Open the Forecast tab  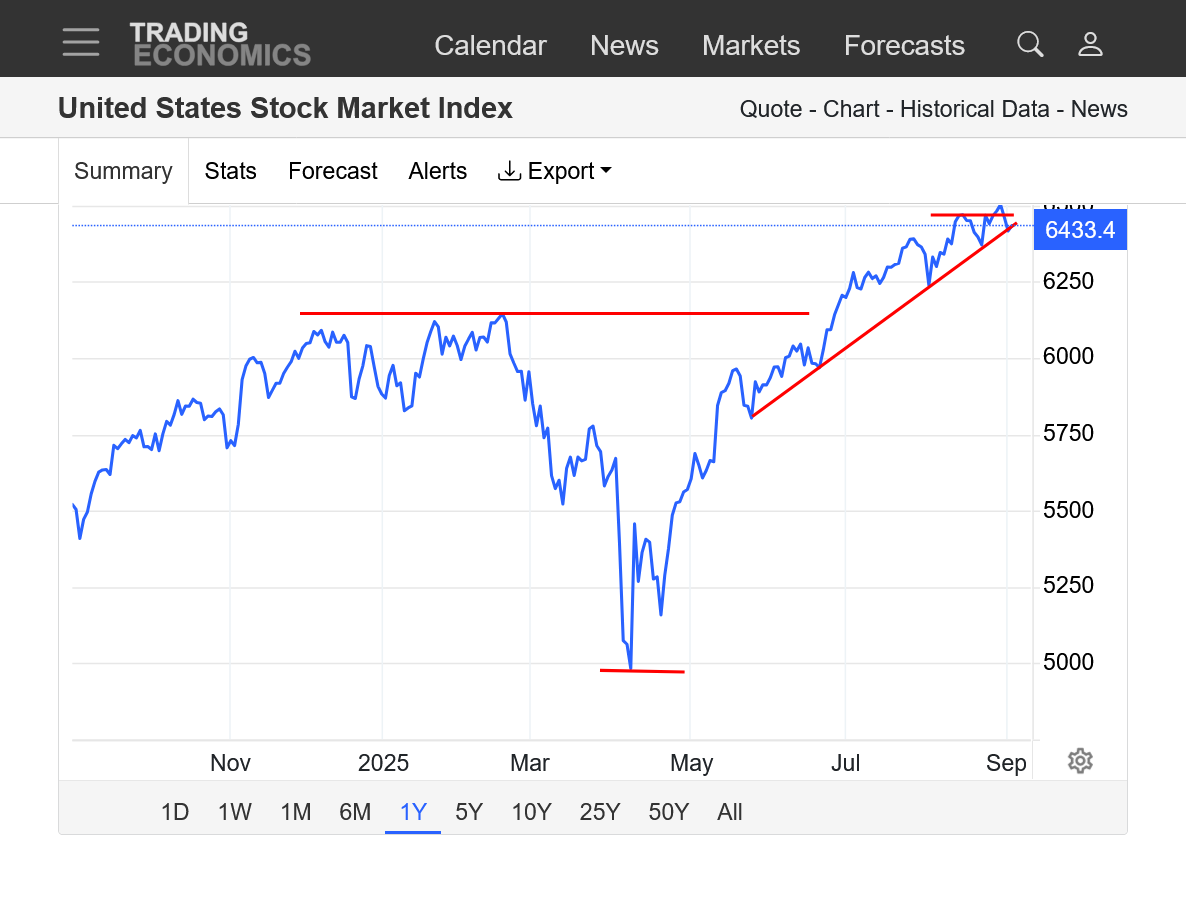333,171
